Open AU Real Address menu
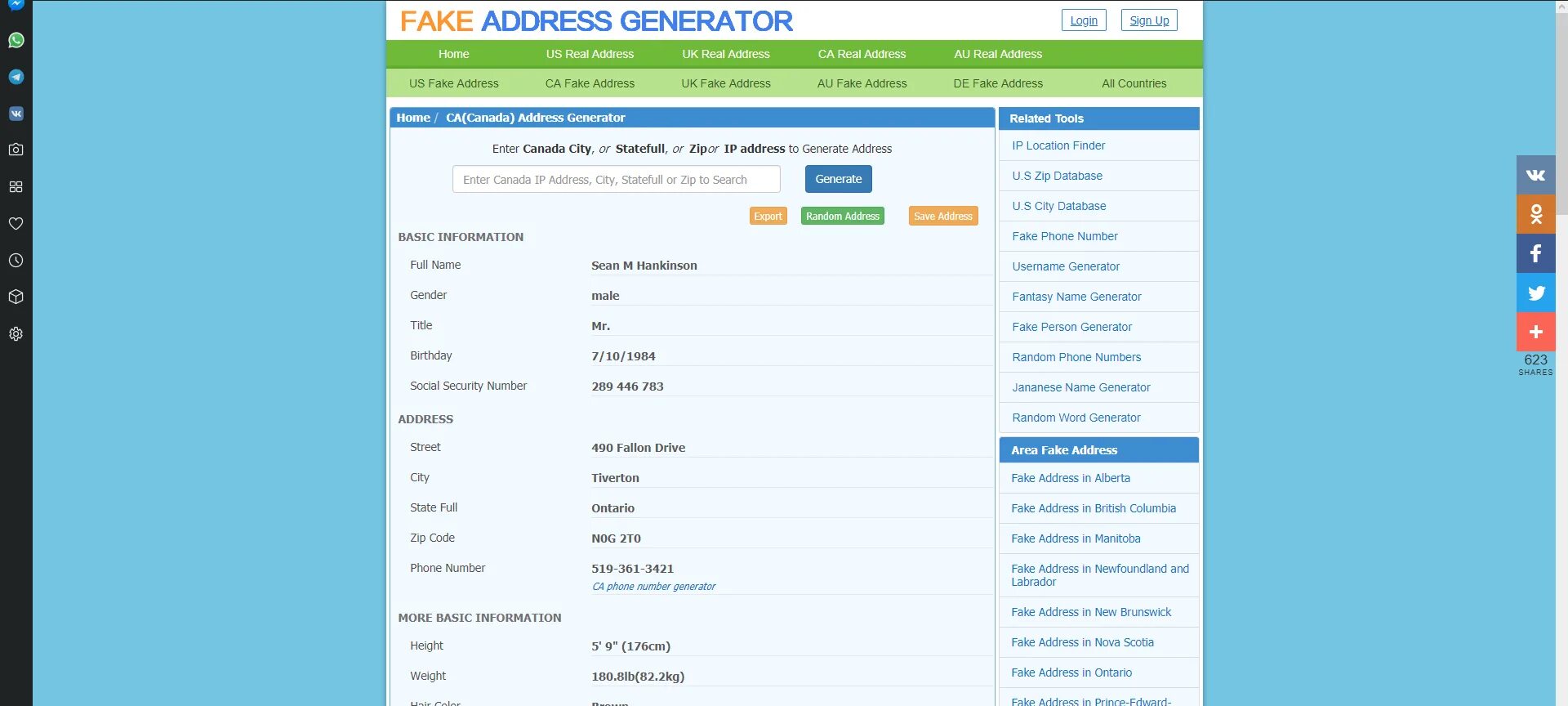Image resolution: width=1568 pixels, height=706 pixels. pos(998,54)
